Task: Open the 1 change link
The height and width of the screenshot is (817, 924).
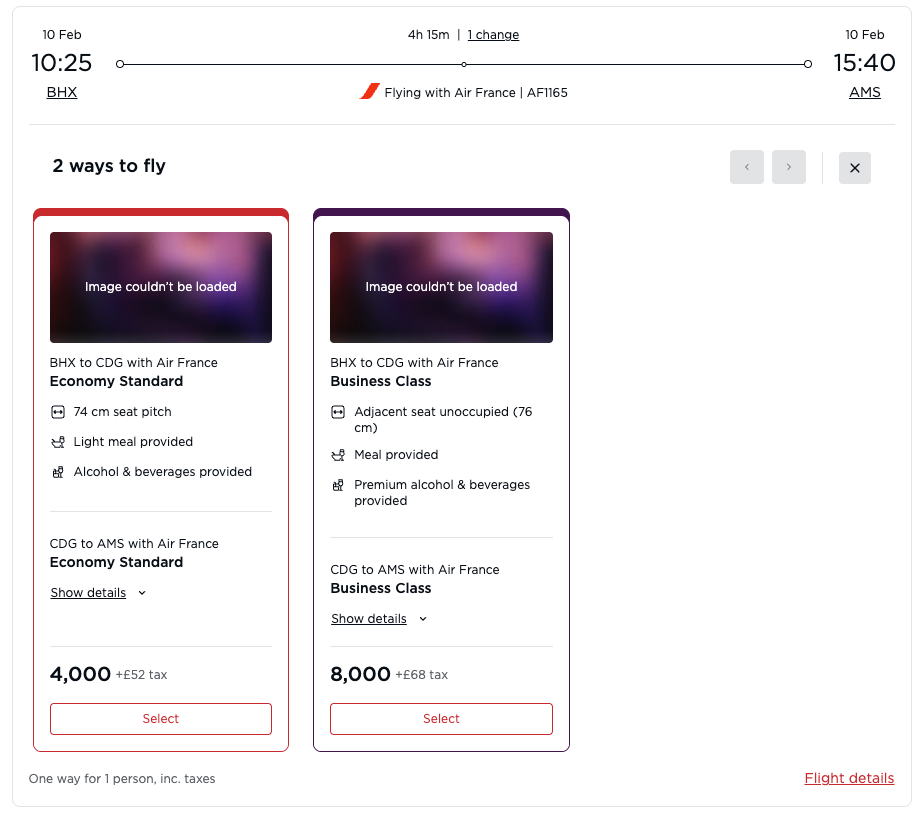Action: point(493,35)
